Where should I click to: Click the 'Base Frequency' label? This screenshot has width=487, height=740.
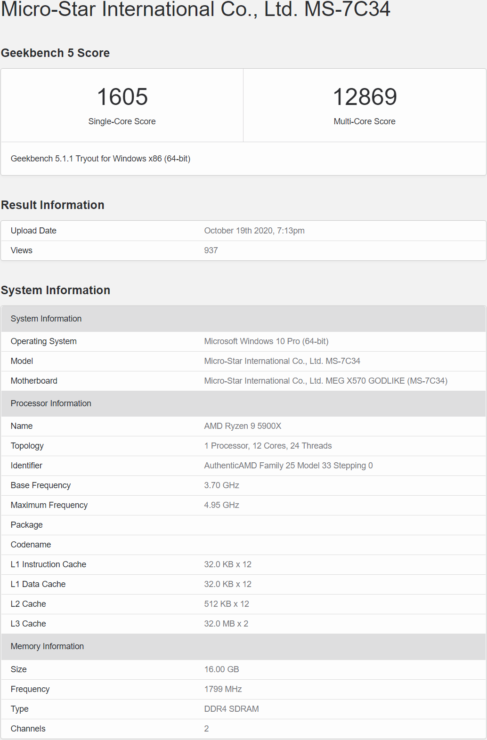pyautogui.click(x=41, y=486)
